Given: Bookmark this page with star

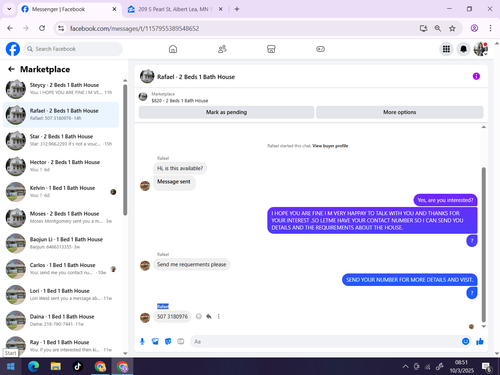Looking at the screenshot, I should pos(452,28).
